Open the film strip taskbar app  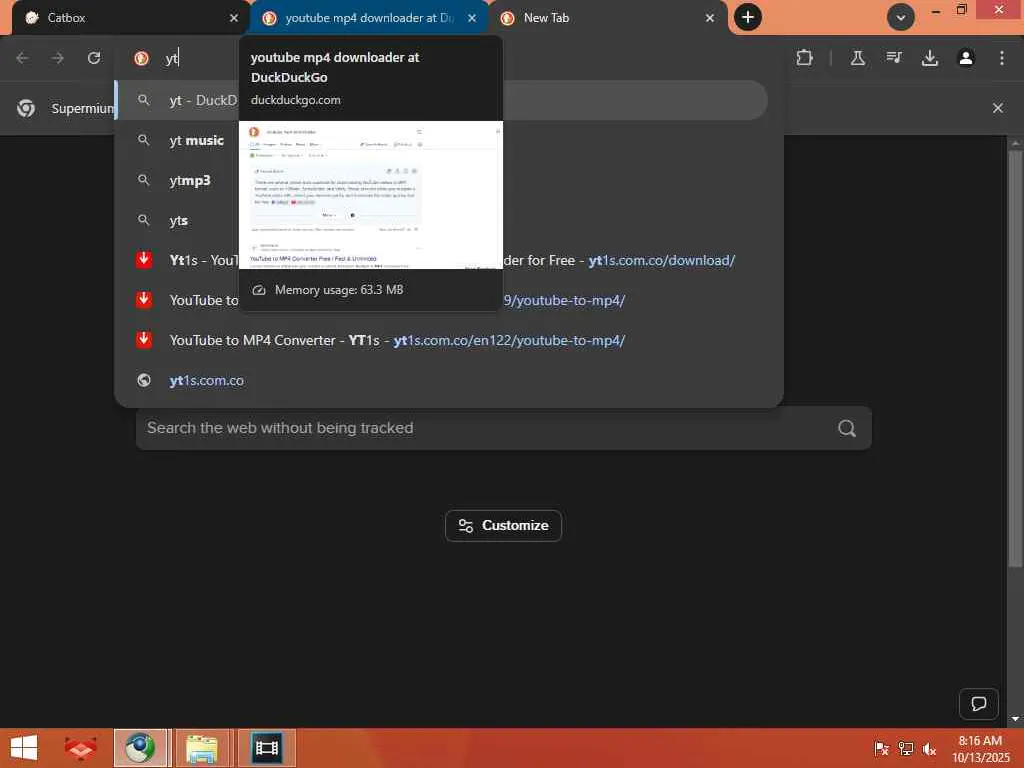pos(266,748)
